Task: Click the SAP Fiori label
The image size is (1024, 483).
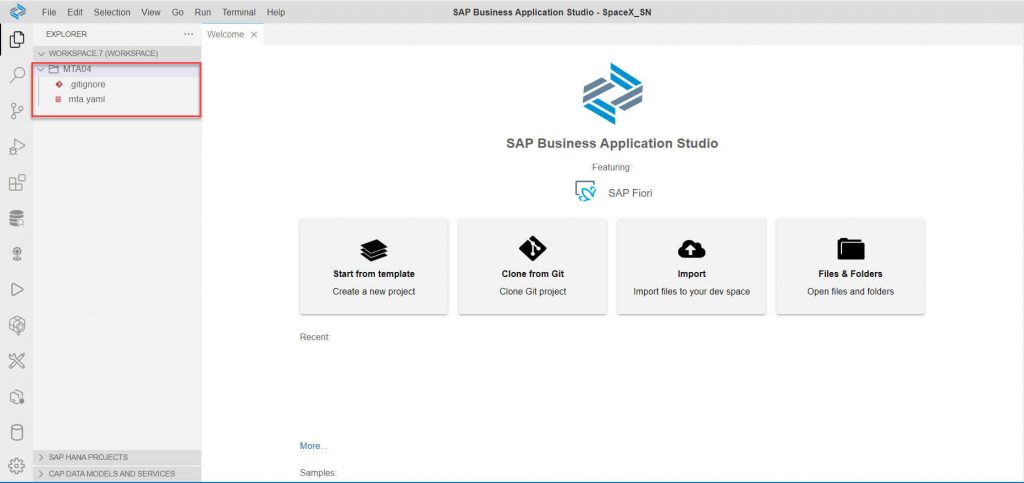Action: [630, 193]
